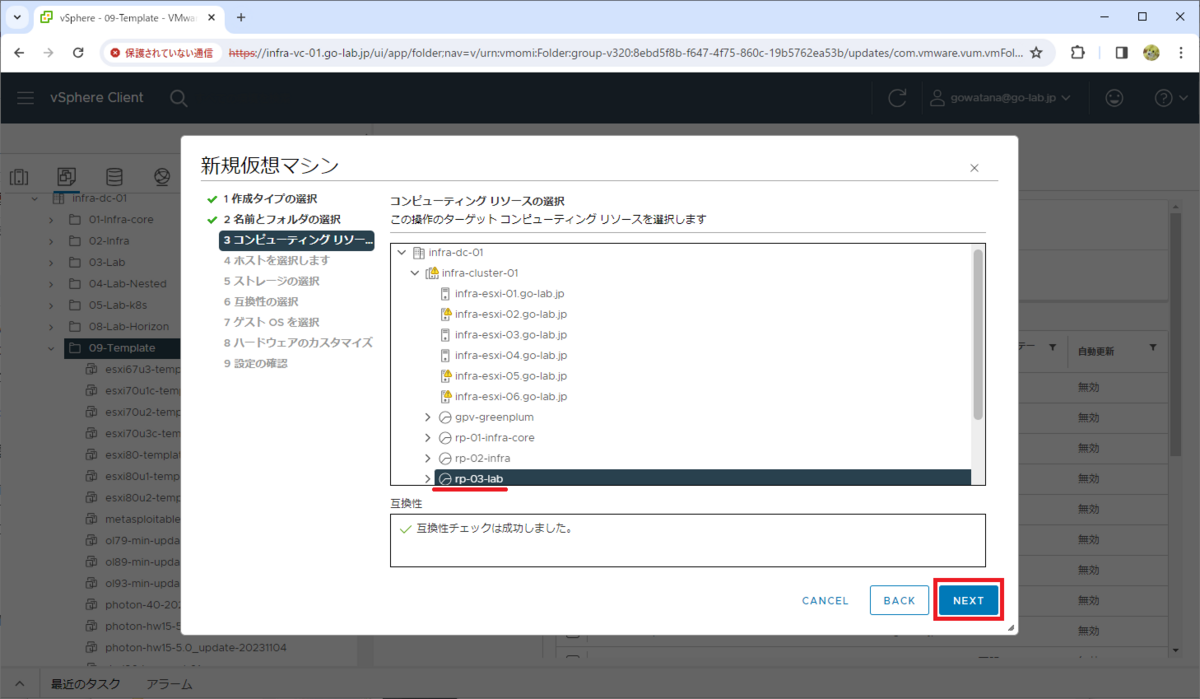Screen dimensions: 1200x699
Task: Click the BACK button in the wizard
Action: (x=899, y=600)
